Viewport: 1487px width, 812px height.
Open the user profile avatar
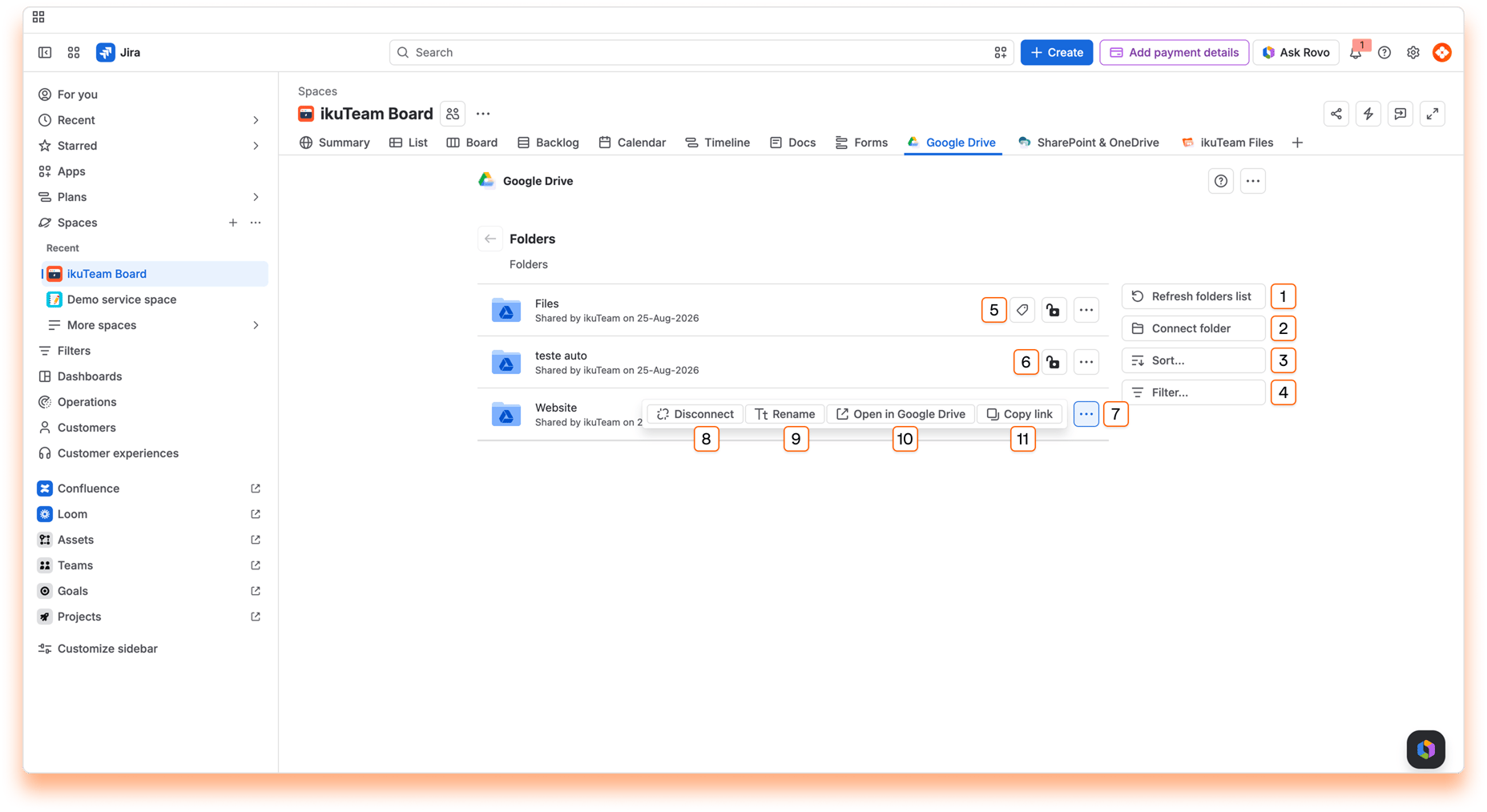point(1442,52)
